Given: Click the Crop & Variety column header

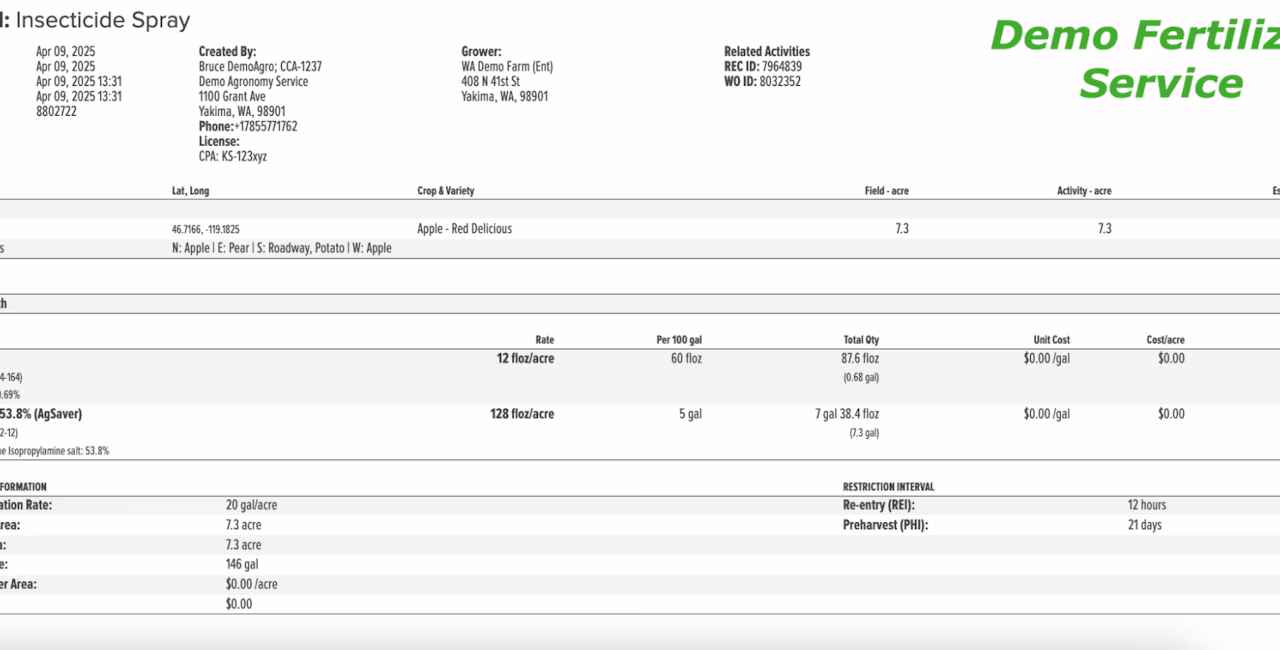Looking at the screenshot, I should pyautogui.click(x=446, y=191).
